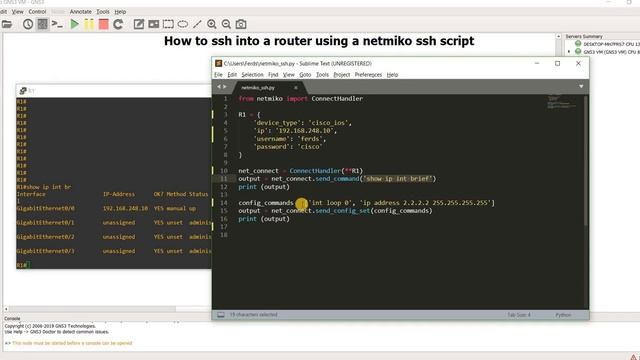
Task: Open Sublime tab list dropdown arrow
Action: [581, 87]
